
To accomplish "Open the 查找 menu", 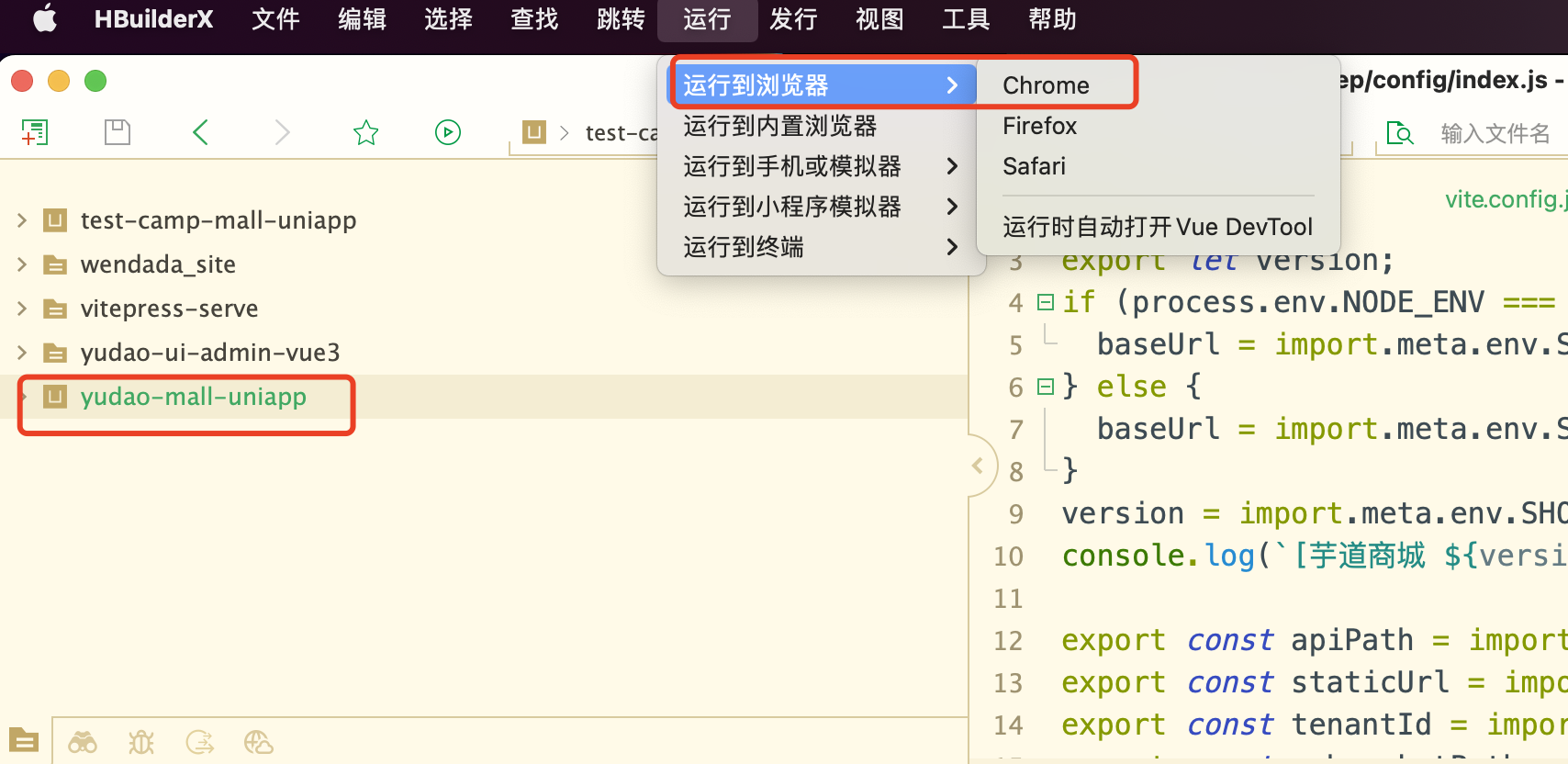I will click(x=534, y=18).
